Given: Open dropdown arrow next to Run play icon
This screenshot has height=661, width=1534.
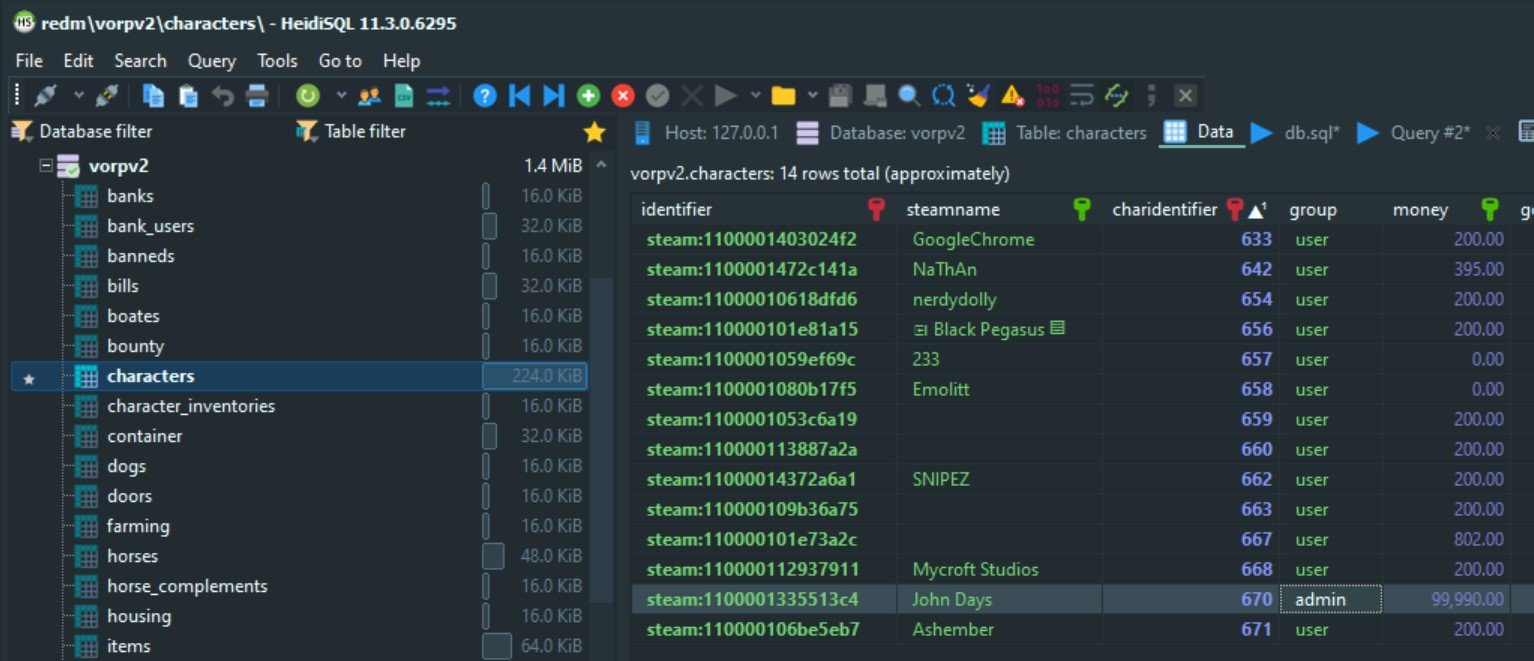Looking at the screenshot, I should click(x=755, y=96).
